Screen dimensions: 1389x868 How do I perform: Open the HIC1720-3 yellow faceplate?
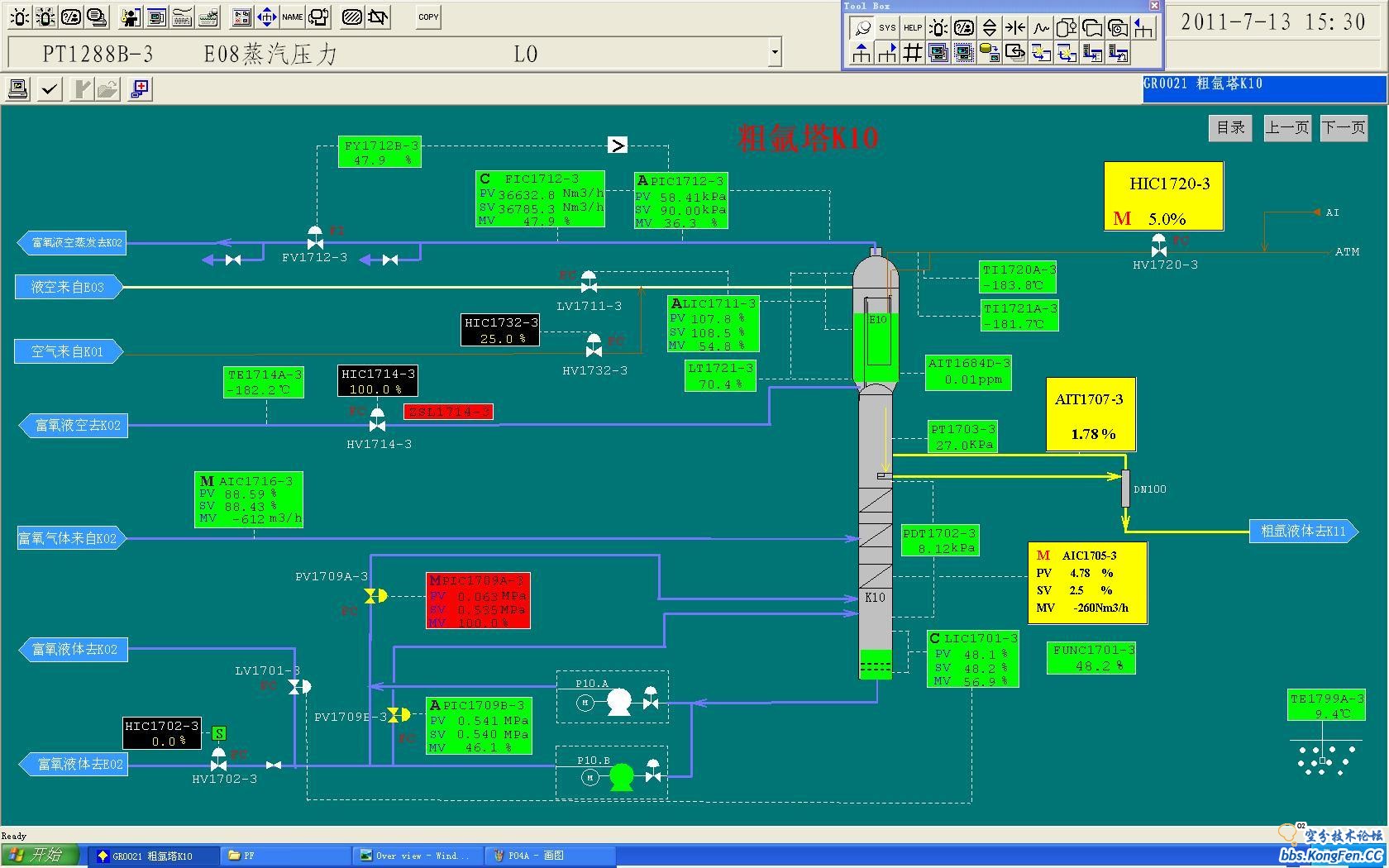coord(1164,196)
